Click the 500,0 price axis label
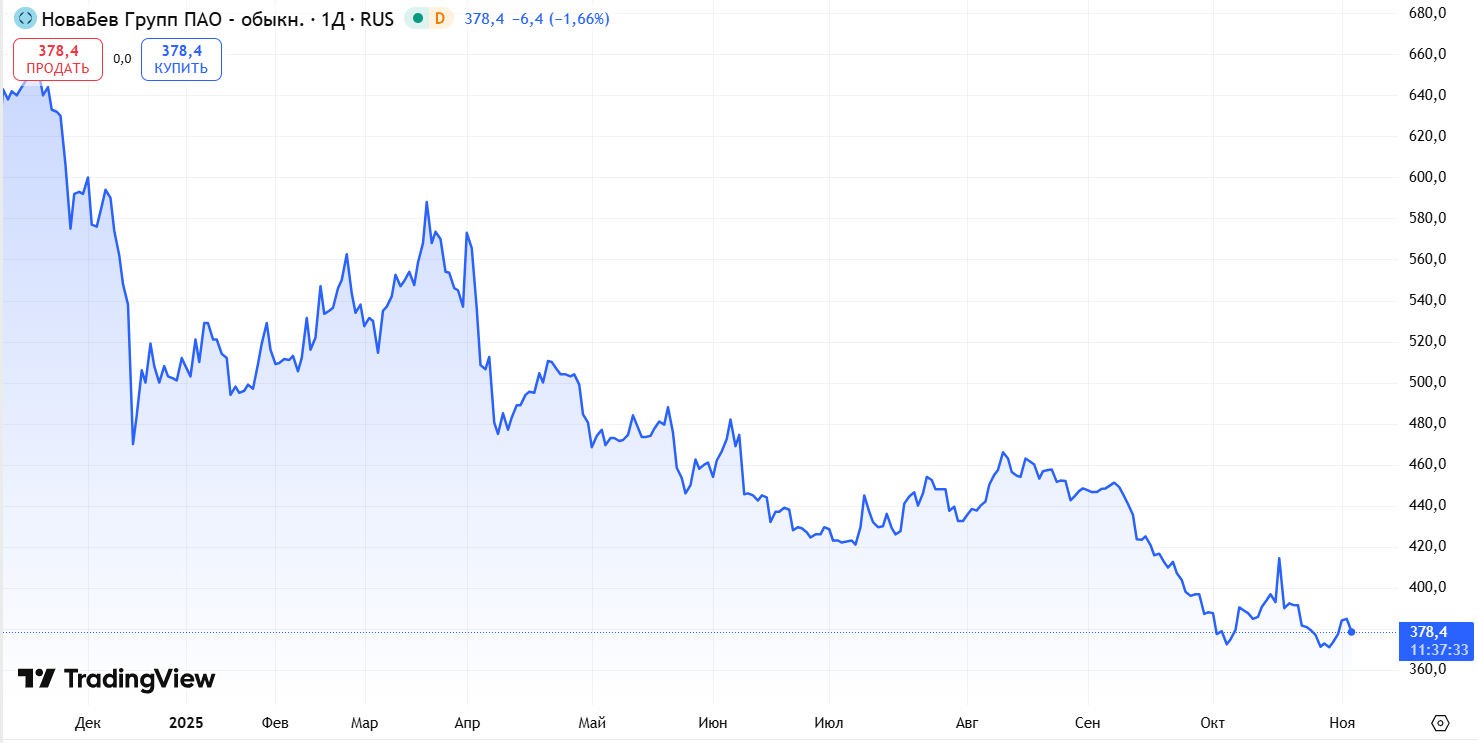Viewport: 1478px width, 743px height. [1427, 382]
